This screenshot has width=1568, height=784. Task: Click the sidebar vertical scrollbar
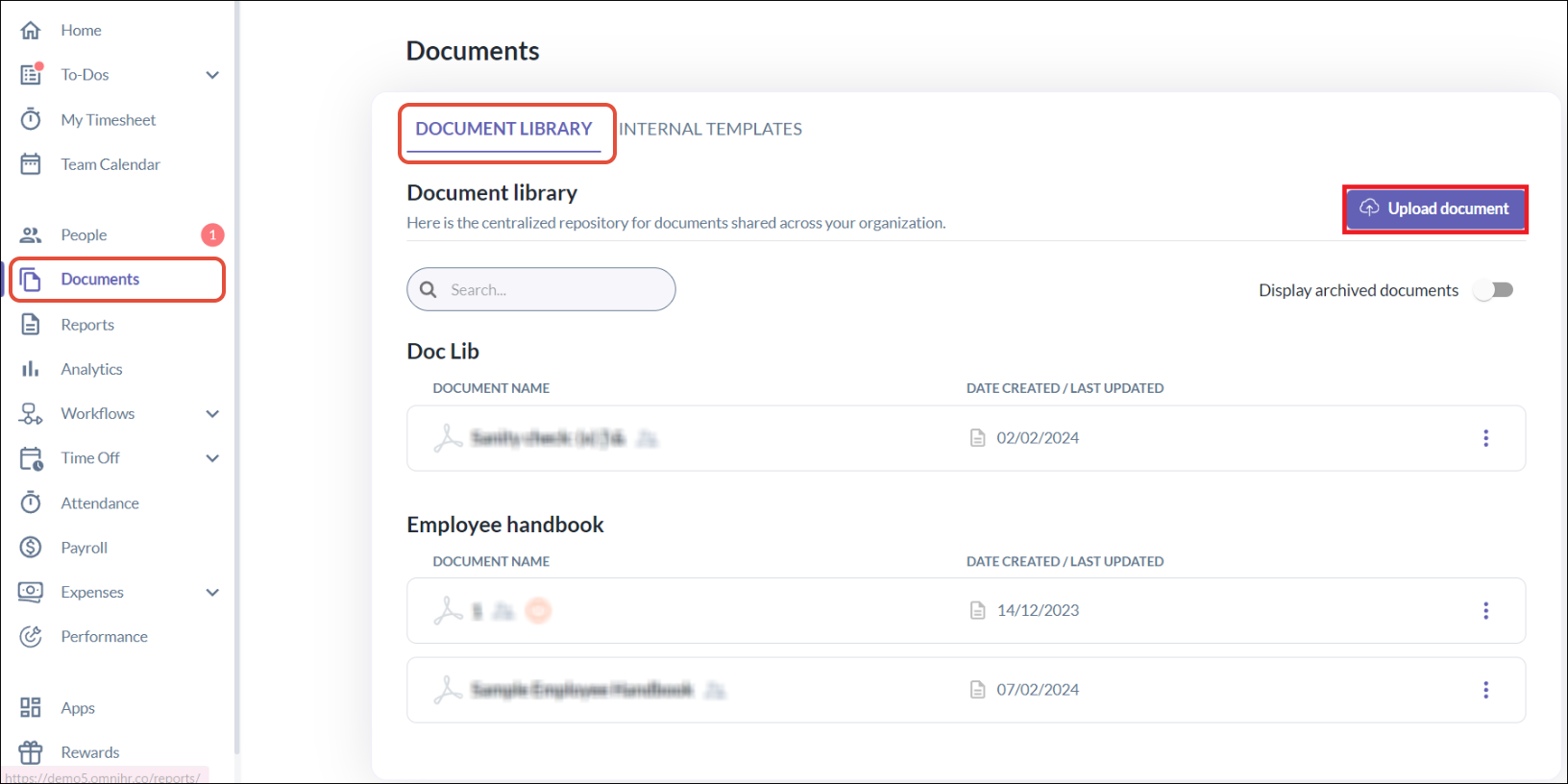[236, 379]
